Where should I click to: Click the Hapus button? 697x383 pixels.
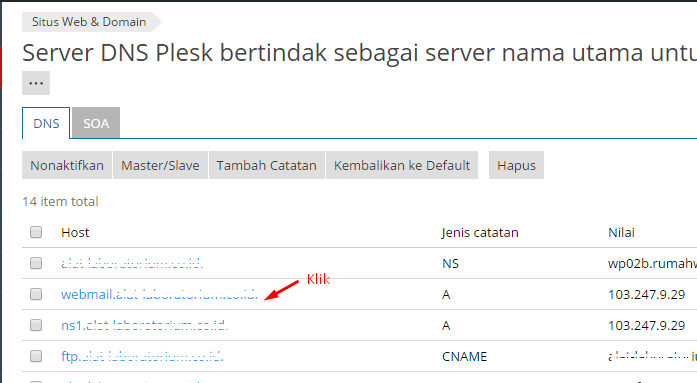[516, 165]
